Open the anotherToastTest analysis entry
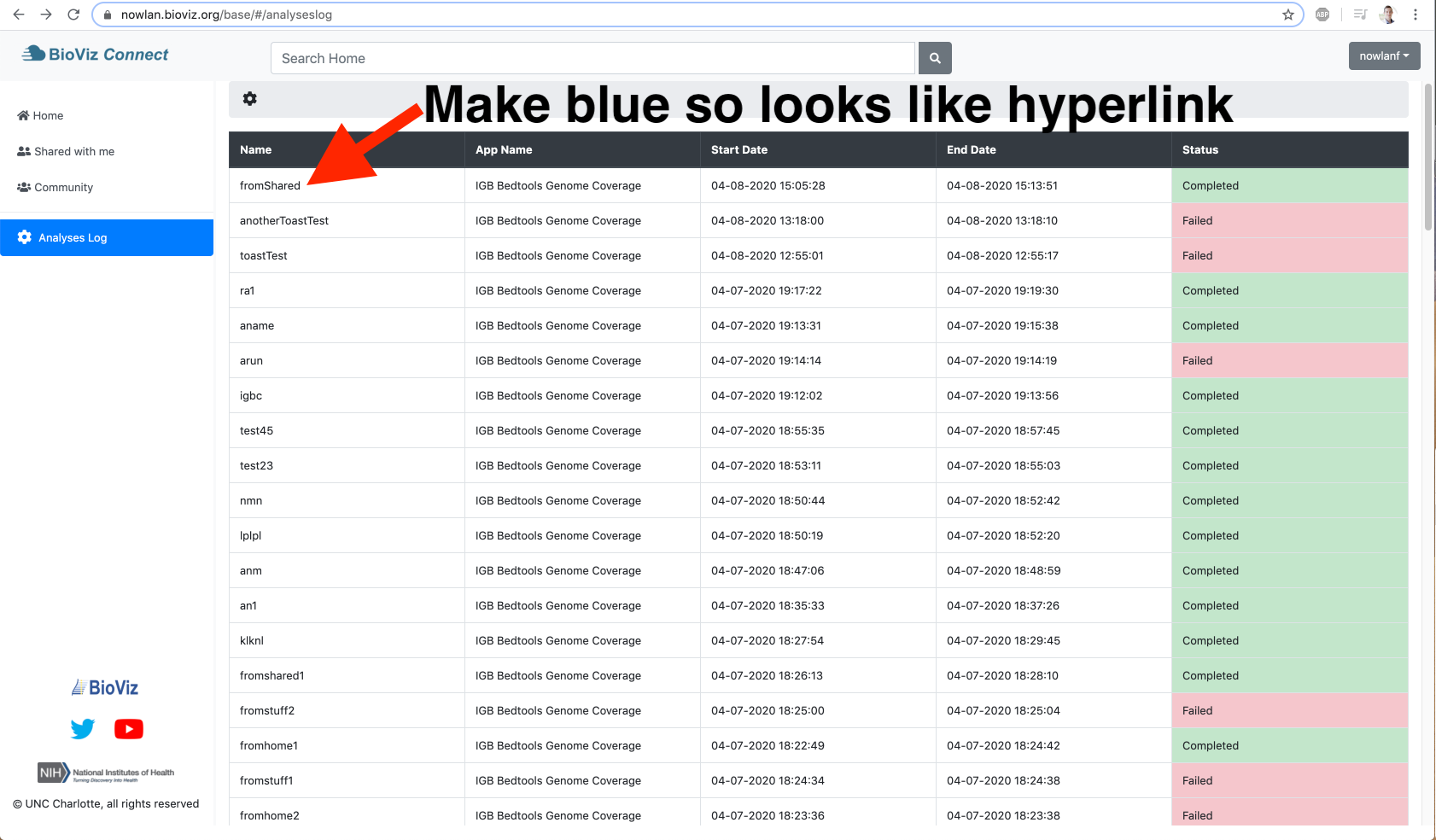The width and height of the screenshot is (1436, 840). pos(284,221)
